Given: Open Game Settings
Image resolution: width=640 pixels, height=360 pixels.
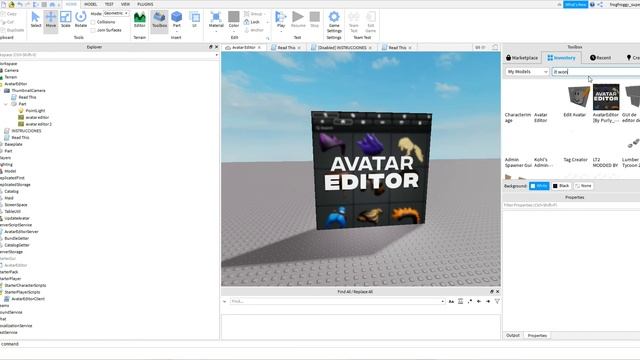Looking at the screenshot, I should [x=334, y=22].
